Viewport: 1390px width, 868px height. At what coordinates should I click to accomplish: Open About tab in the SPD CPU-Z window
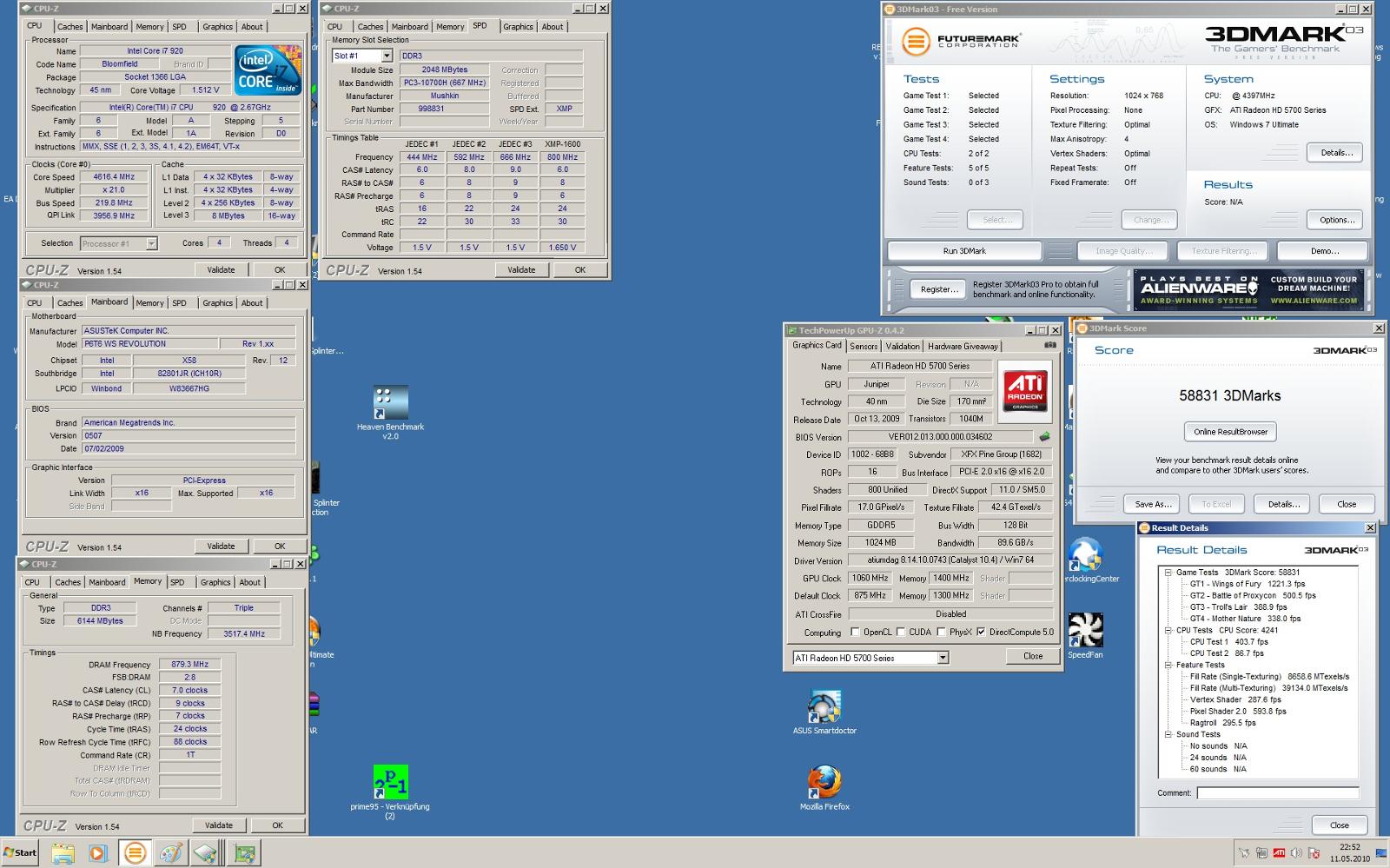point(553,27)
